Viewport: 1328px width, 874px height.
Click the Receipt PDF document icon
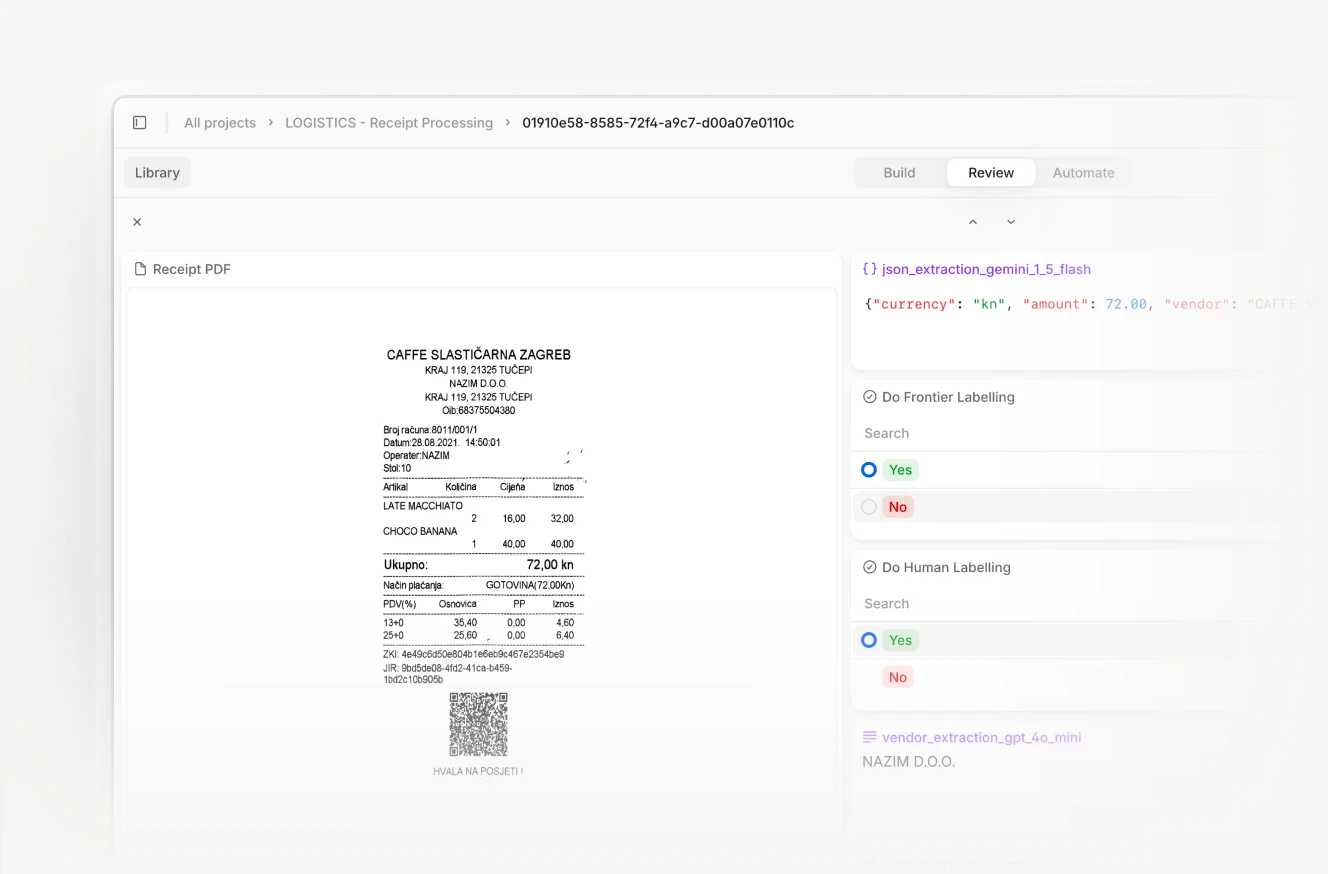tap(140, 269)
